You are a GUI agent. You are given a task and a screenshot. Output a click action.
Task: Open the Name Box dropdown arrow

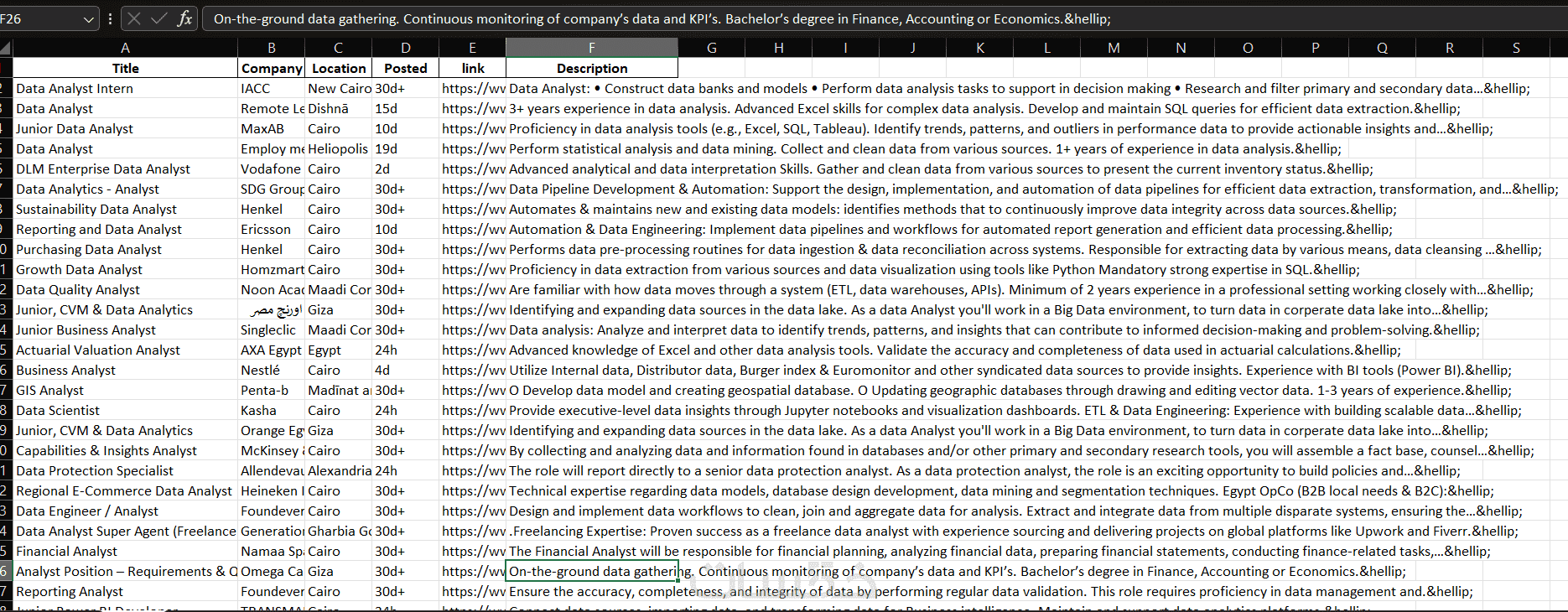pos(89,18)
